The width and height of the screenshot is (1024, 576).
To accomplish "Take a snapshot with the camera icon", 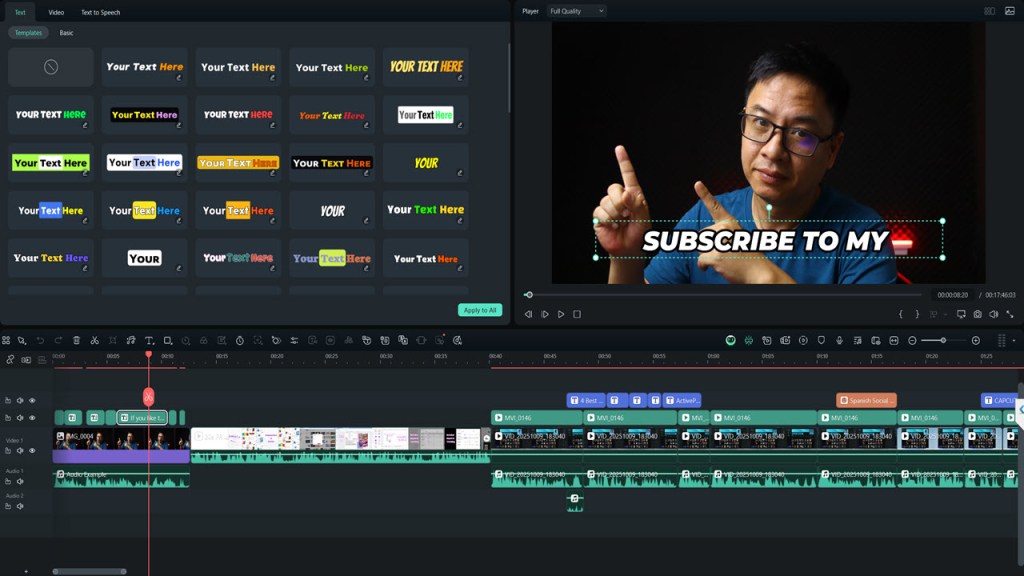I will (x=977, y=314).
